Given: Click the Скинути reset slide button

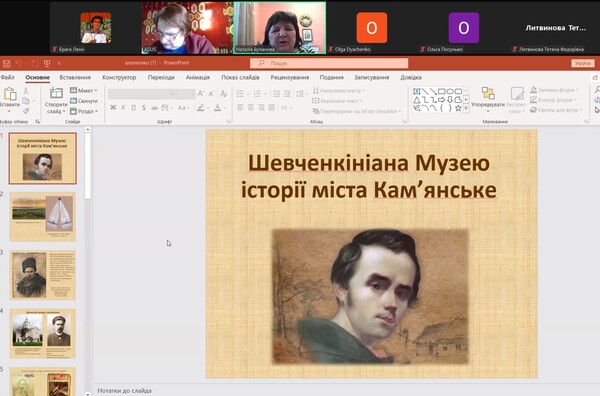Looking at the screenshot, I should (84, 101).
